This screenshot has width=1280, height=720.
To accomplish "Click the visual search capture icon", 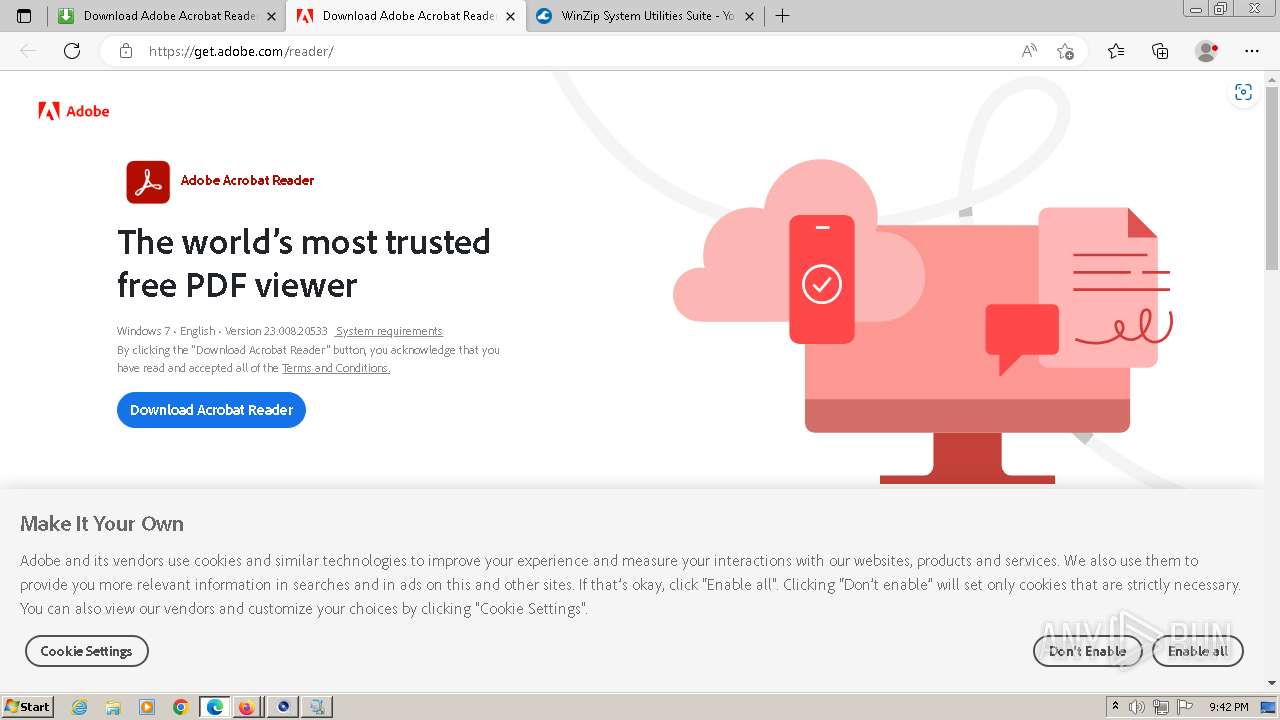I will pos(1243,93).
